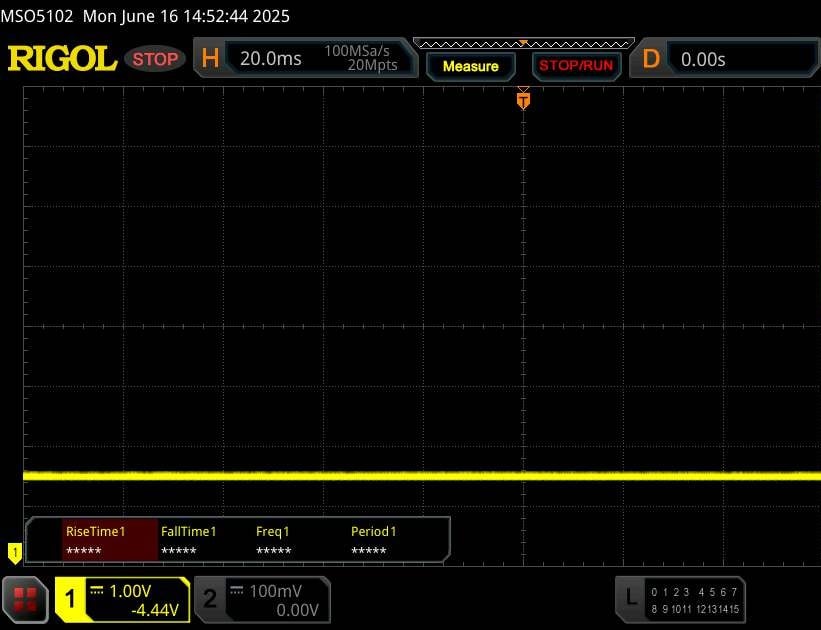This screenshot has height=630, width=821.
Task: Open the red function navigation icon
Action: click(25, 600)
